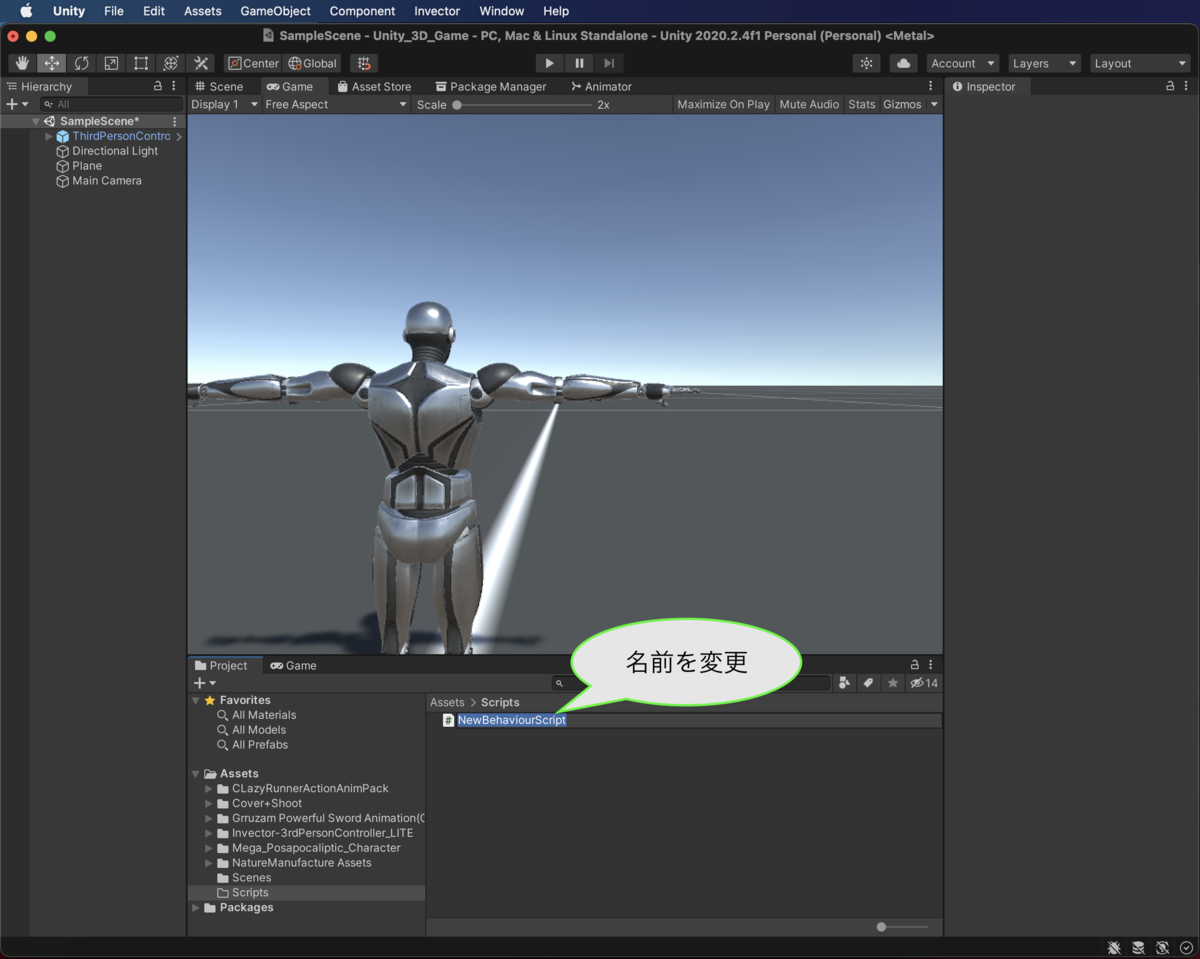Select the Rect transform tool

coord(141,63)
